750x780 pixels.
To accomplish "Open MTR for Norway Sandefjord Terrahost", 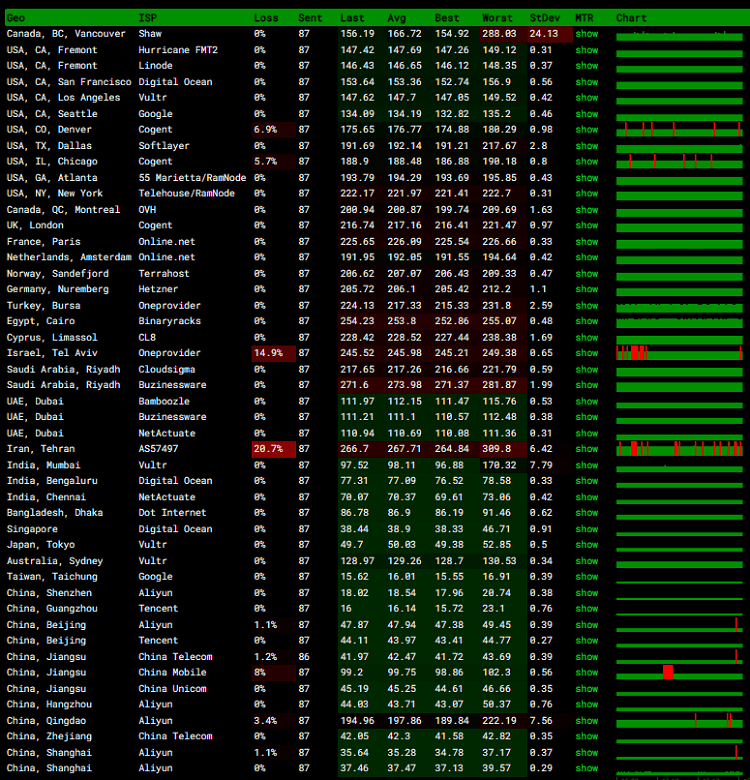I will click(587, 273).
